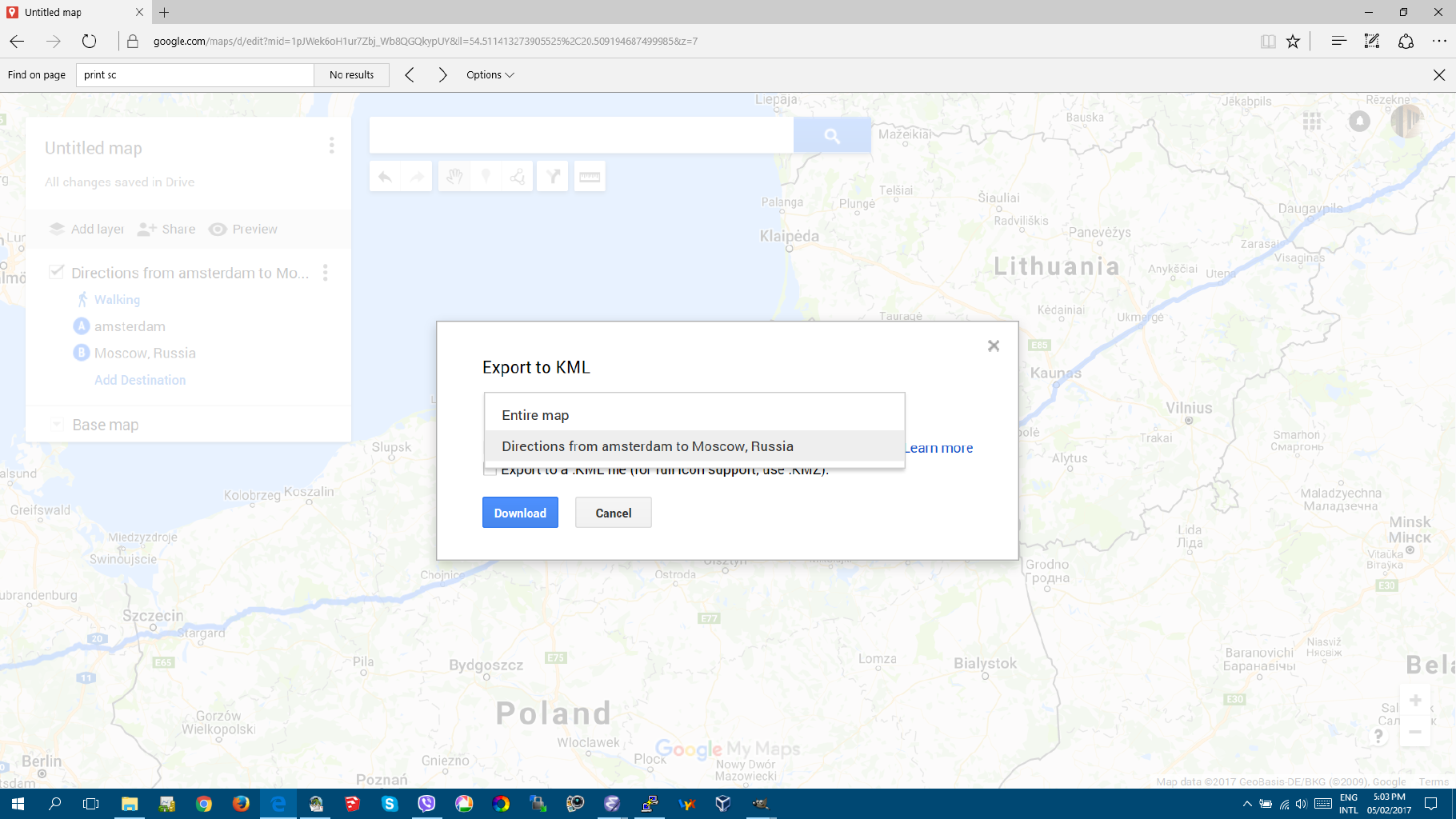
Task: Go to next find-on-page result
Action: point(442,75)
